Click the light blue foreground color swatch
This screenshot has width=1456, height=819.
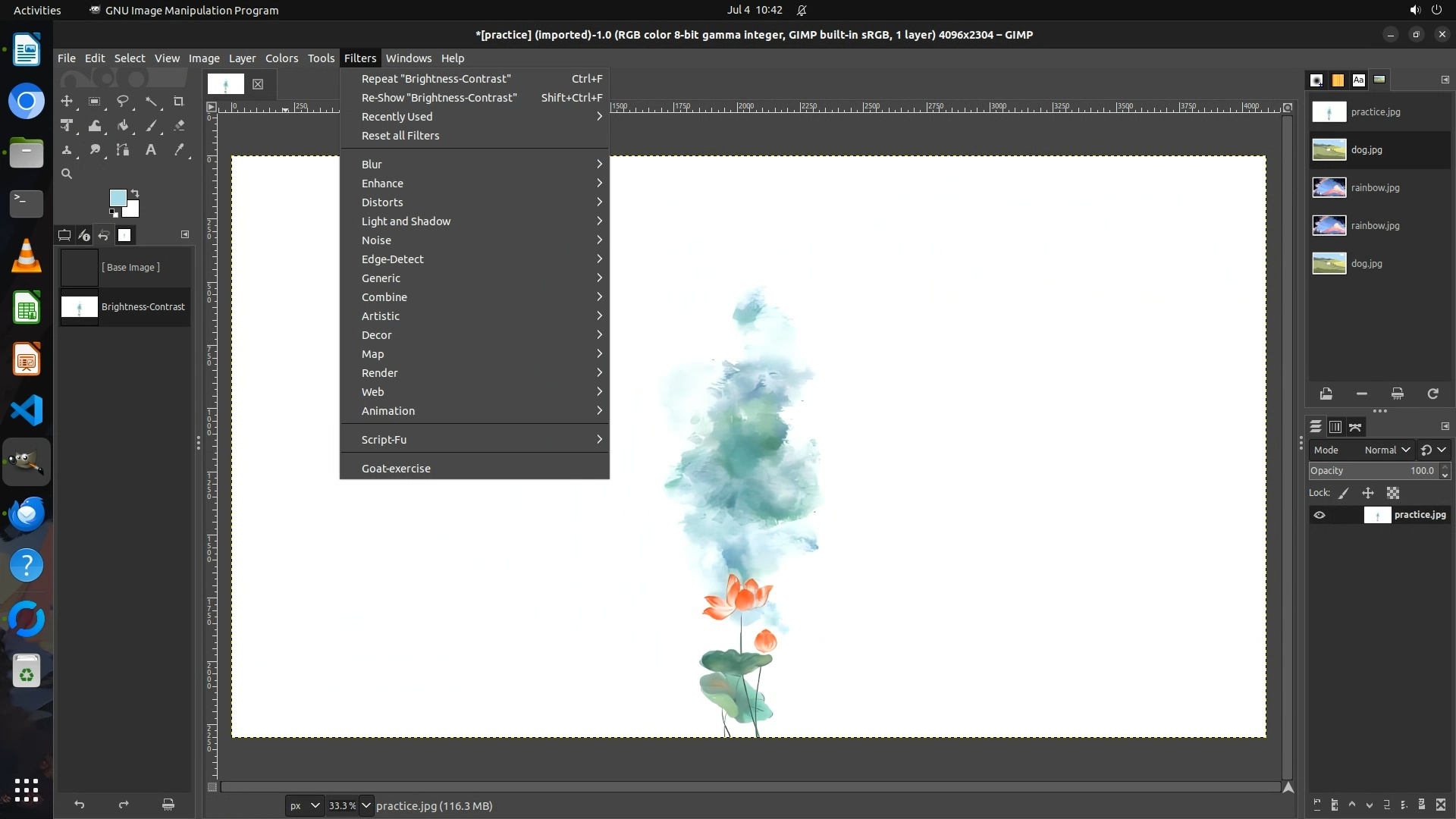118,198
